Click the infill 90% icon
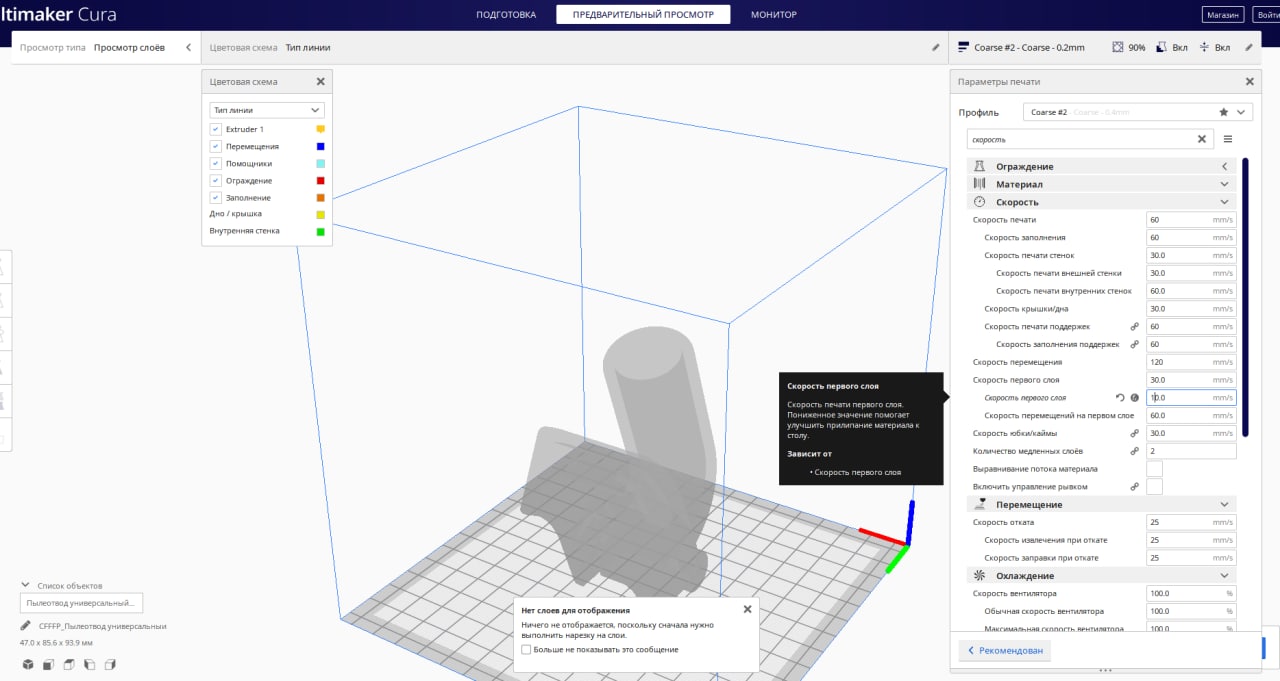This screenshot has width=1280, height=681. pos(1118,47)
